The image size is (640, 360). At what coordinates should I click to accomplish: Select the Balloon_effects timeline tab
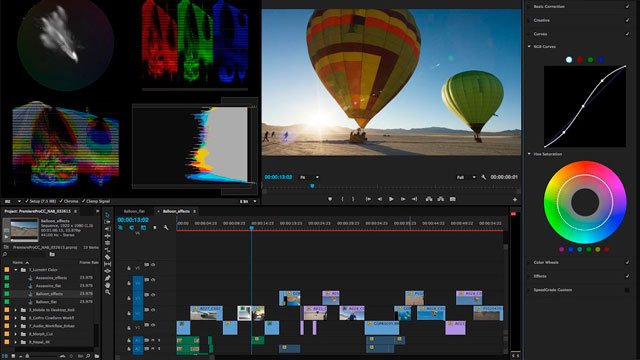[176, 211]
